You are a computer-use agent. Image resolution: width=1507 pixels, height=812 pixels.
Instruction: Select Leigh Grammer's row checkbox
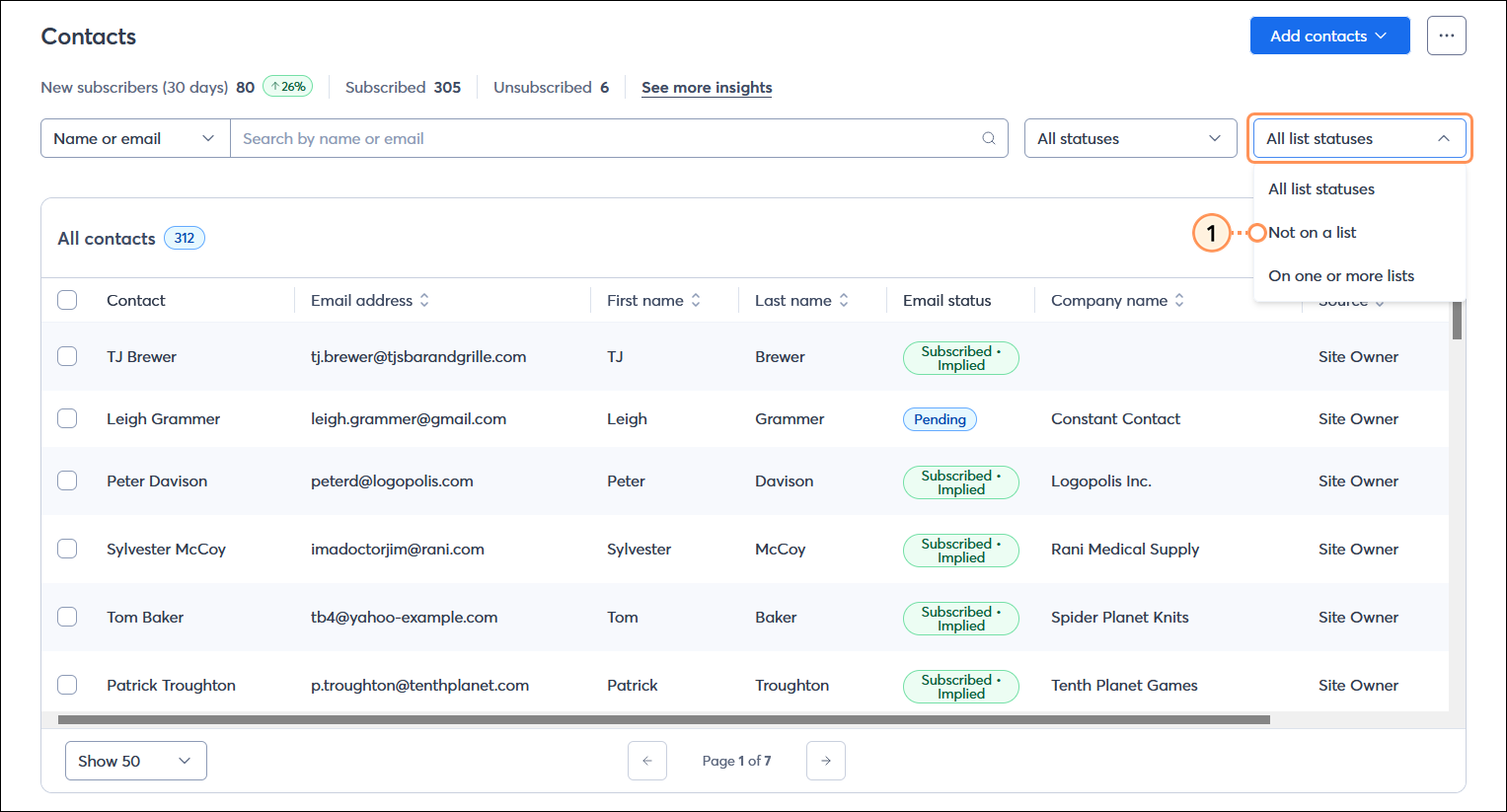click(x=66, y=417)
